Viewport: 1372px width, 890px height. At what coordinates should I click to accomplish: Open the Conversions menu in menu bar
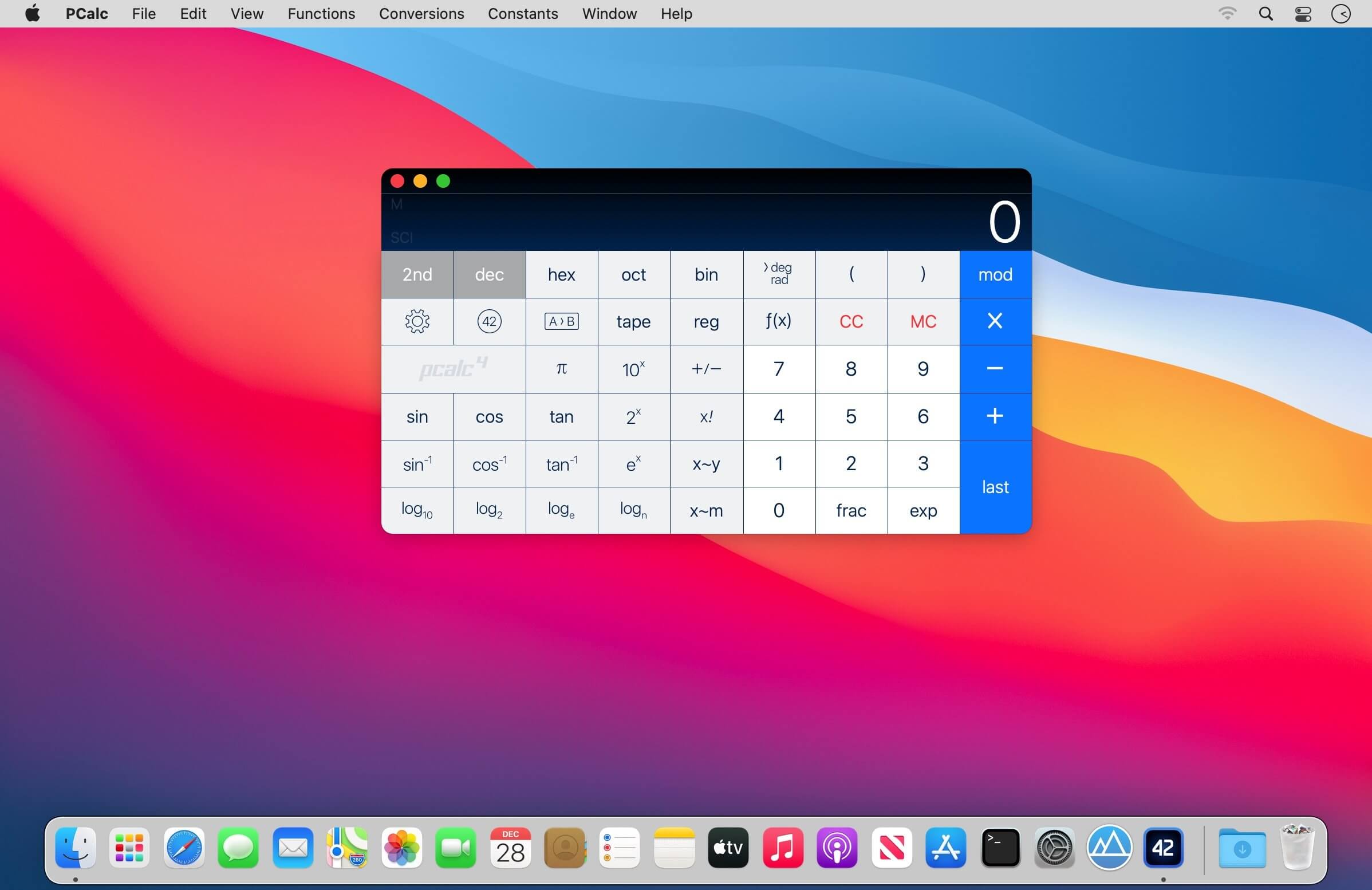point(421,13)
